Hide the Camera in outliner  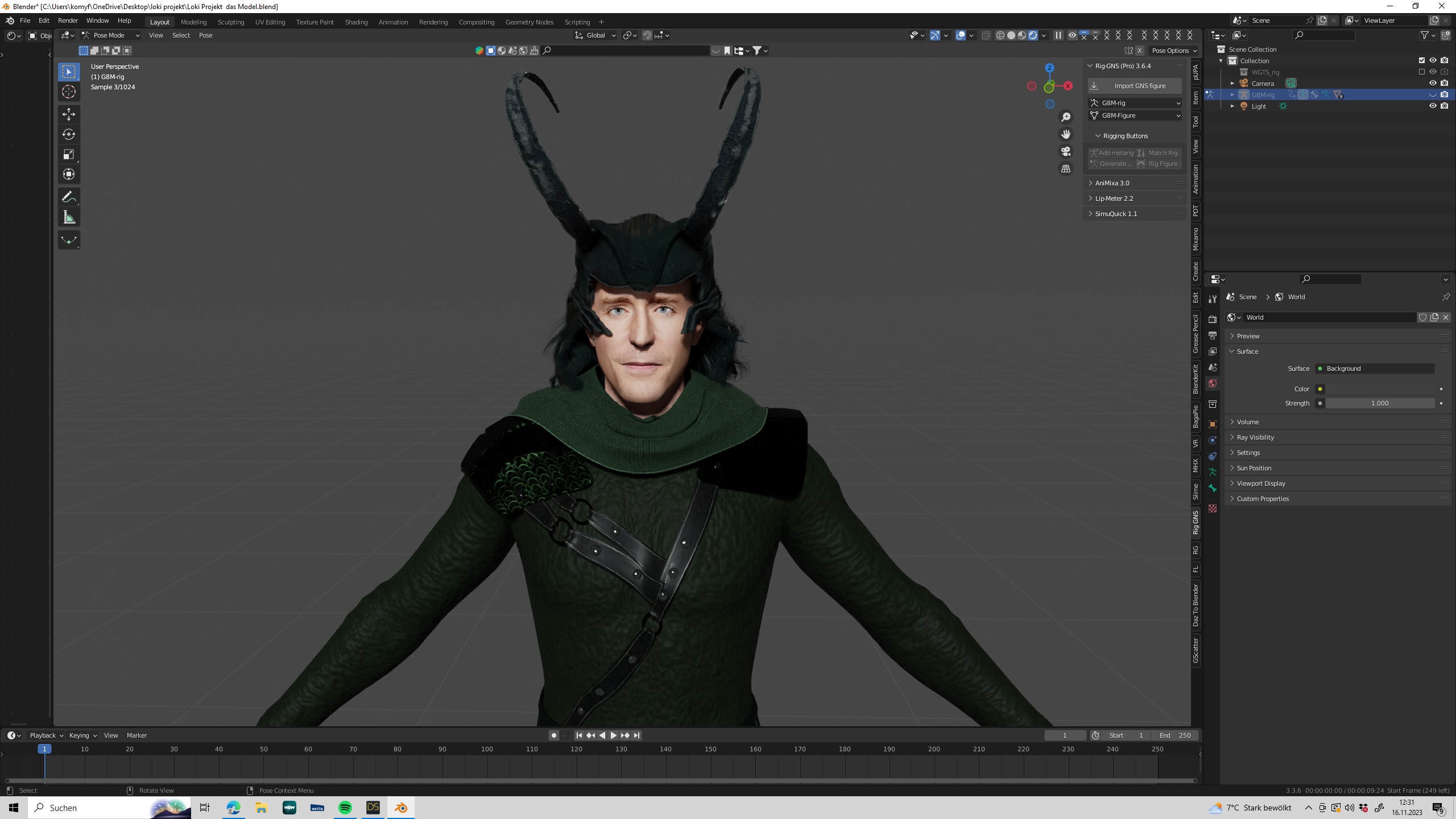(1432, 83)
